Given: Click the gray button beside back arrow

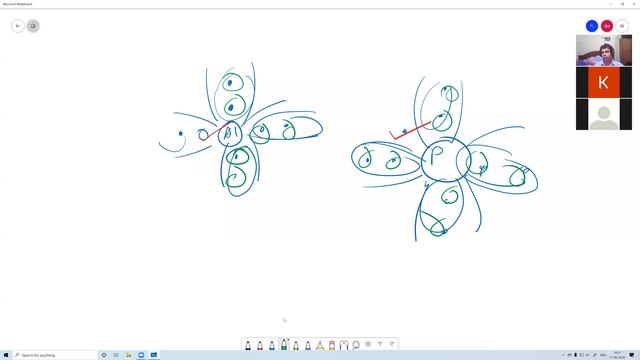Looking at the screenshot, I should pyautogui.click(x=33, y=26).
